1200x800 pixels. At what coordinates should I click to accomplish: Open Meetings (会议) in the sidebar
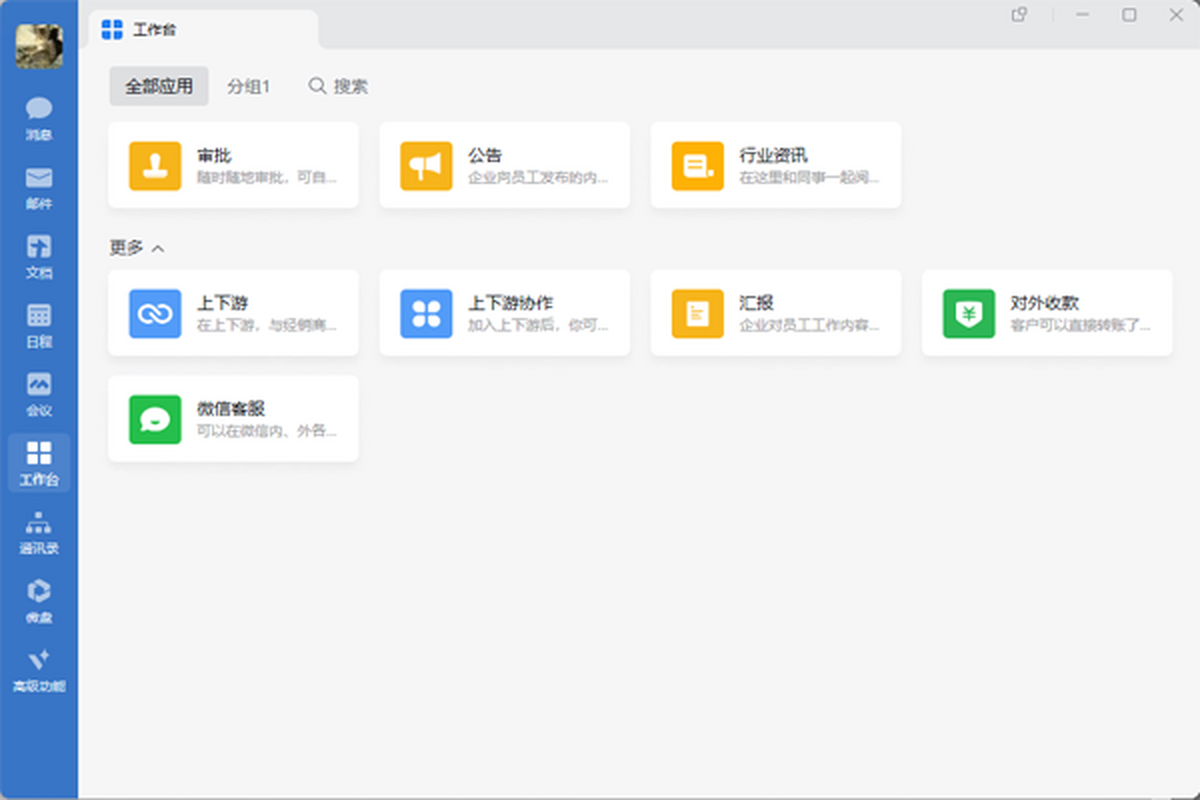[x=39, y=395]
